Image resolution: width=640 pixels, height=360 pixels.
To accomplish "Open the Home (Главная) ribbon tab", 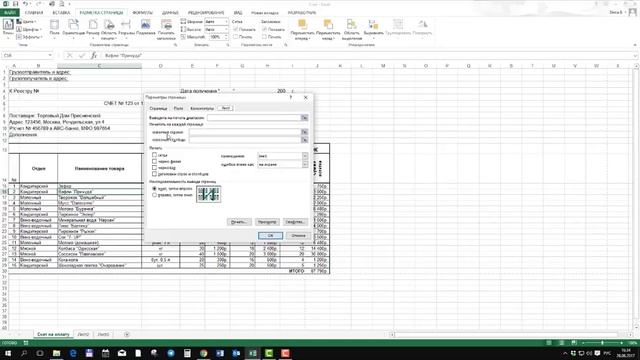I will [33, 13].
